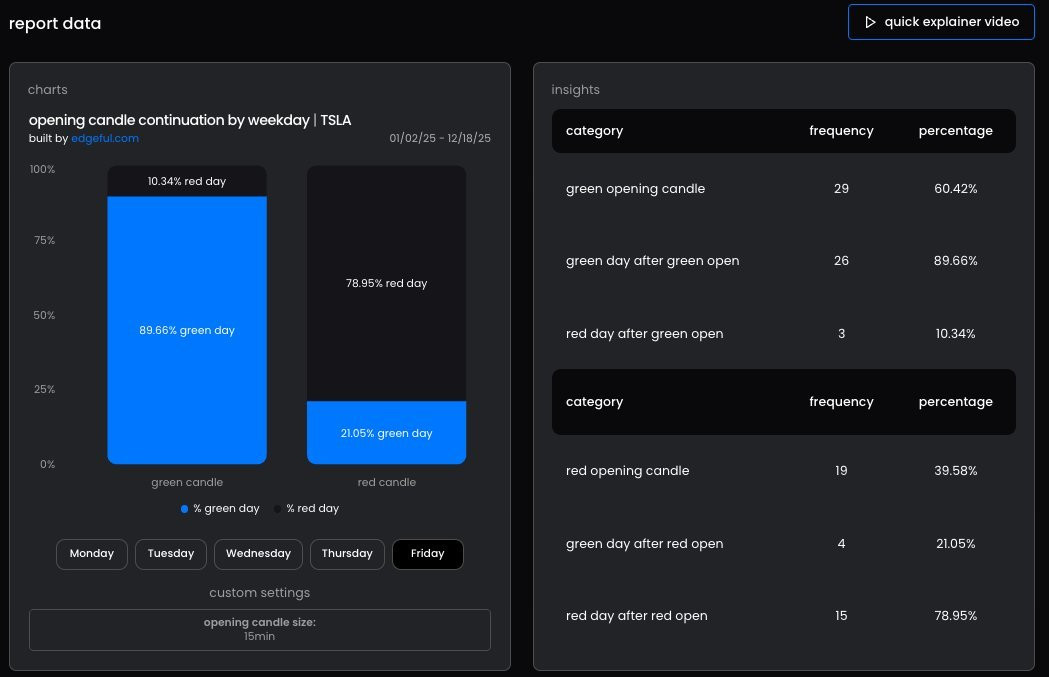Select the Tuesday weekday tab
The image size is (1049, 677).
[171, 554]
